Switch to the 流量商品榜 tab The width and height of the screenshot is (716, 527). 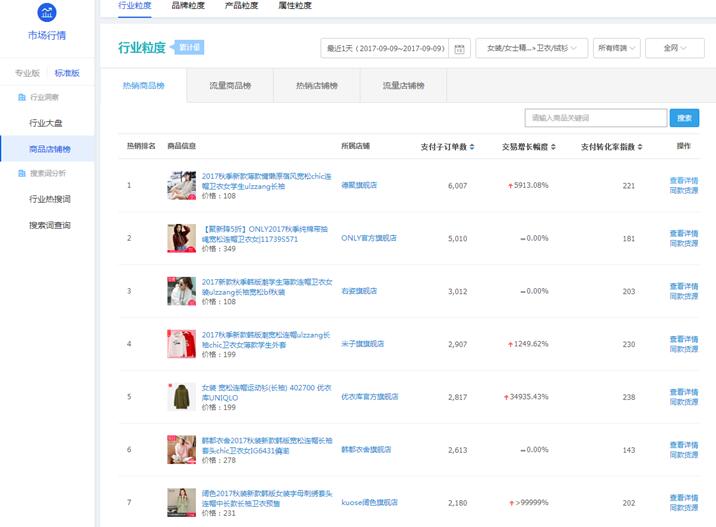click(x=230, y=85)
